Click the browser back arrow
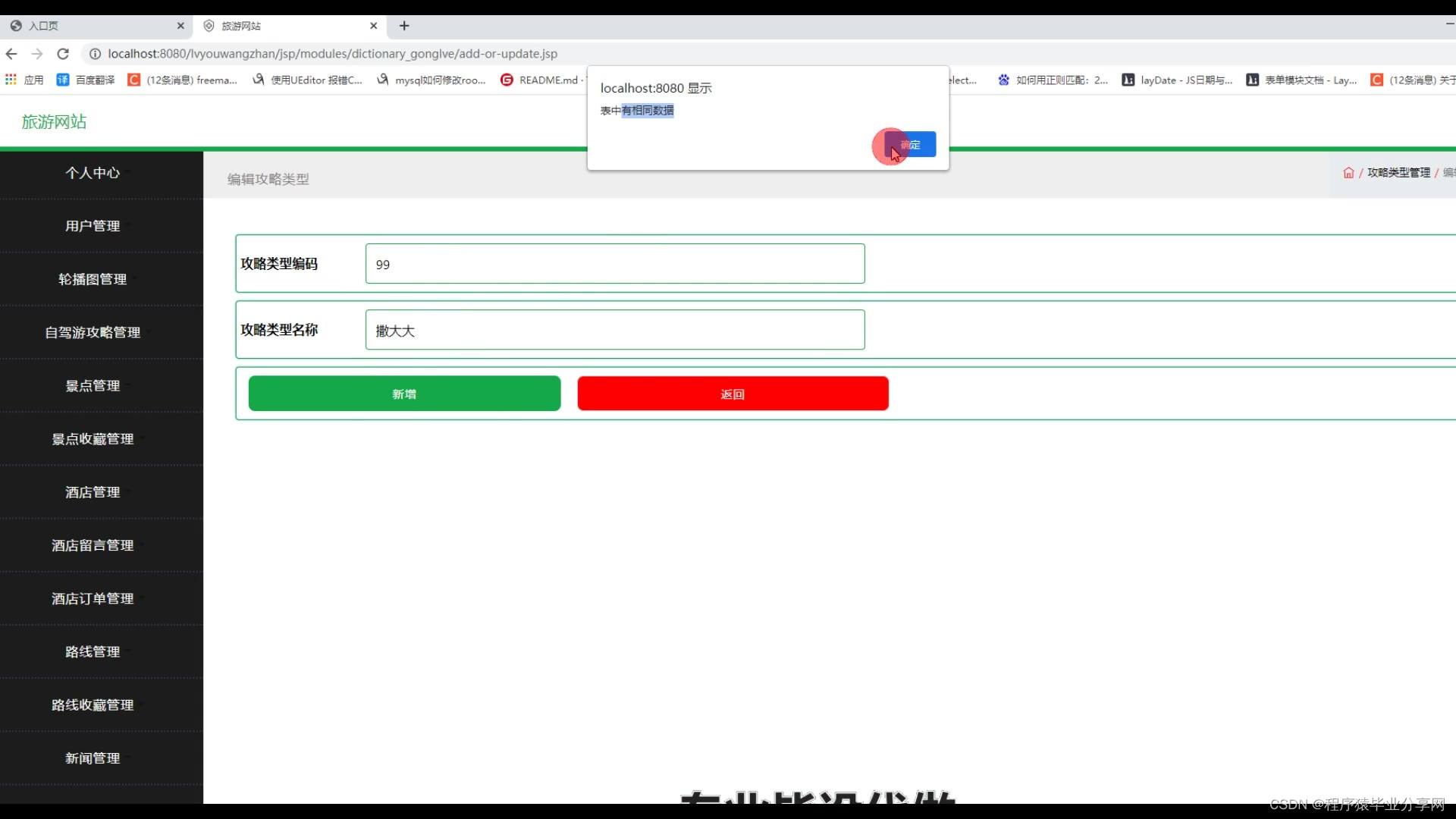 11,54
